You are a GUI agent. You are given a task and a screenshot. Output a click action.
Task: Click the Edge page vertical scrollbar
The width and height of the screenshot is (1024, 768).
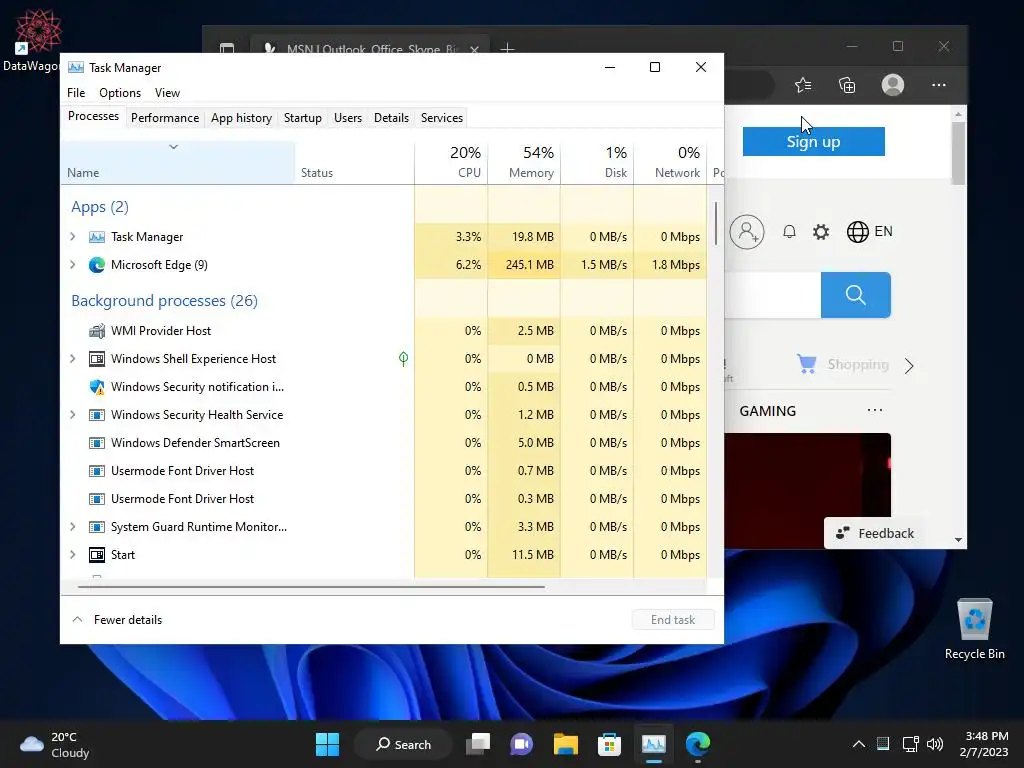click(958, 153)
